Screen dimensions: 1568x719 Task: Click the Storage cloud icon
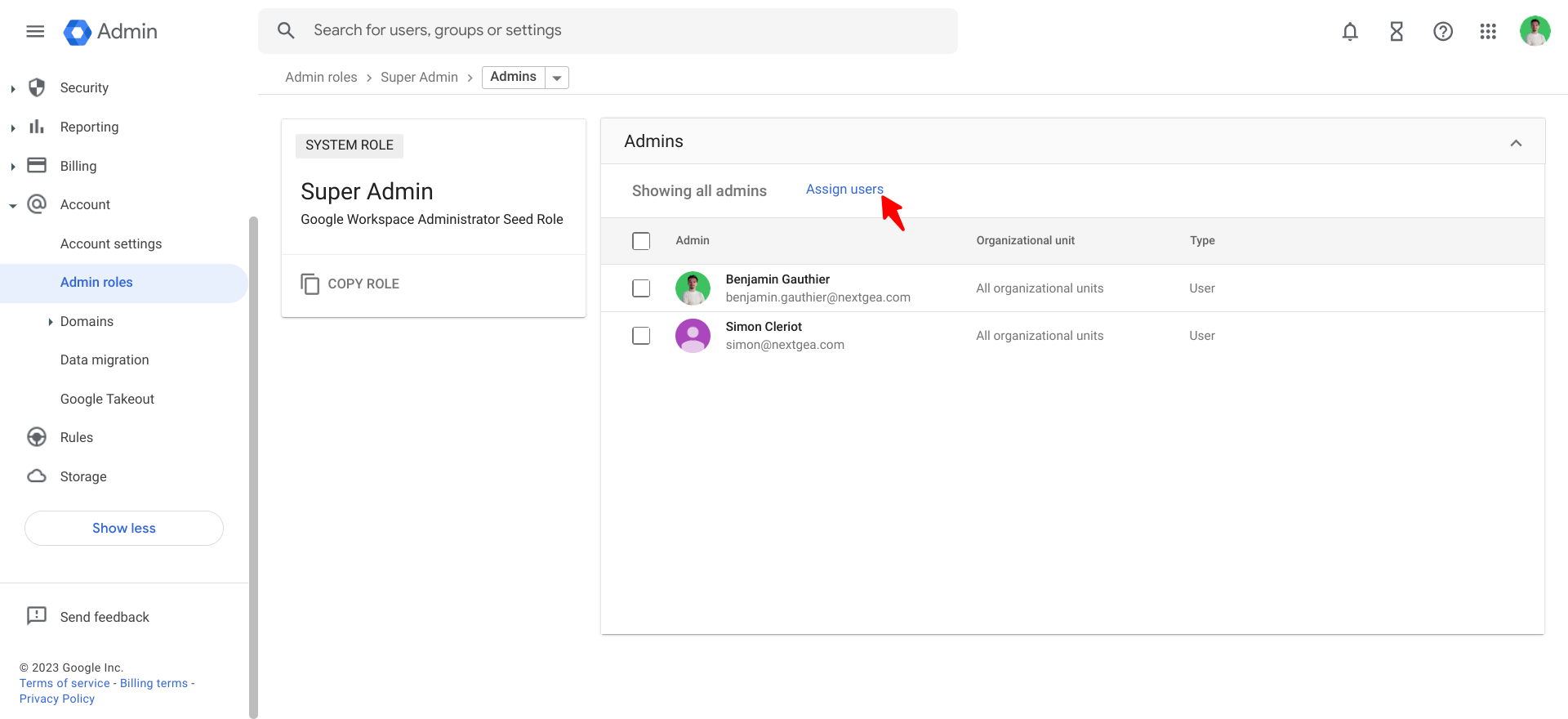tap(37, 476)
